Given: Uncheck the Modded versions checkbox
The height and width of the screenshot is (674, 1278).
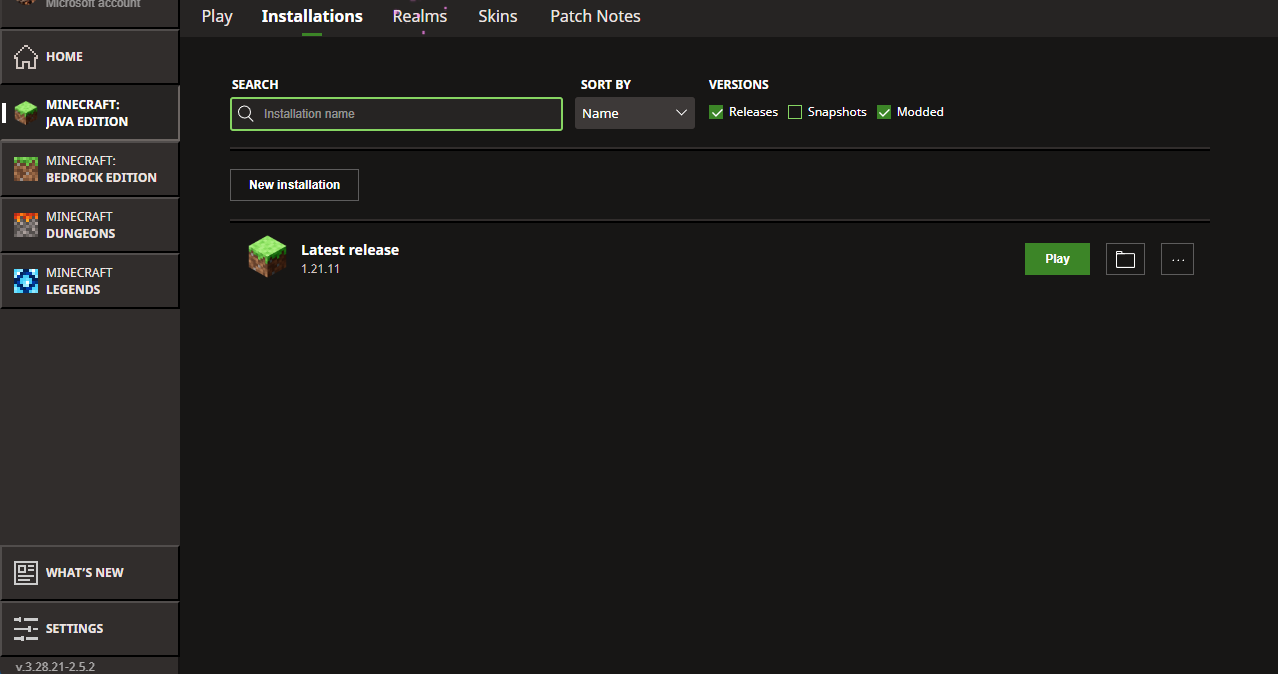Looking at the screenshot, I should coord(884,112).
